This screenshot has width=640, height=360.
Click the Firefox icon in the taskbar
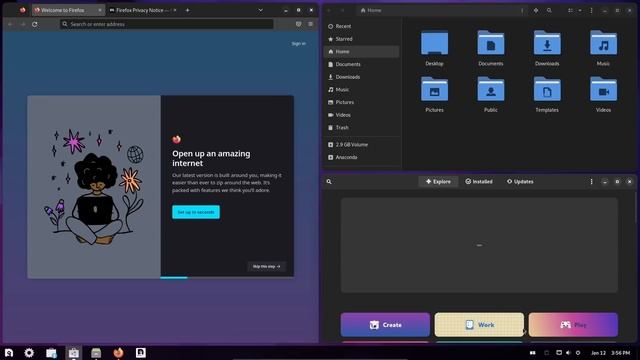118,353
